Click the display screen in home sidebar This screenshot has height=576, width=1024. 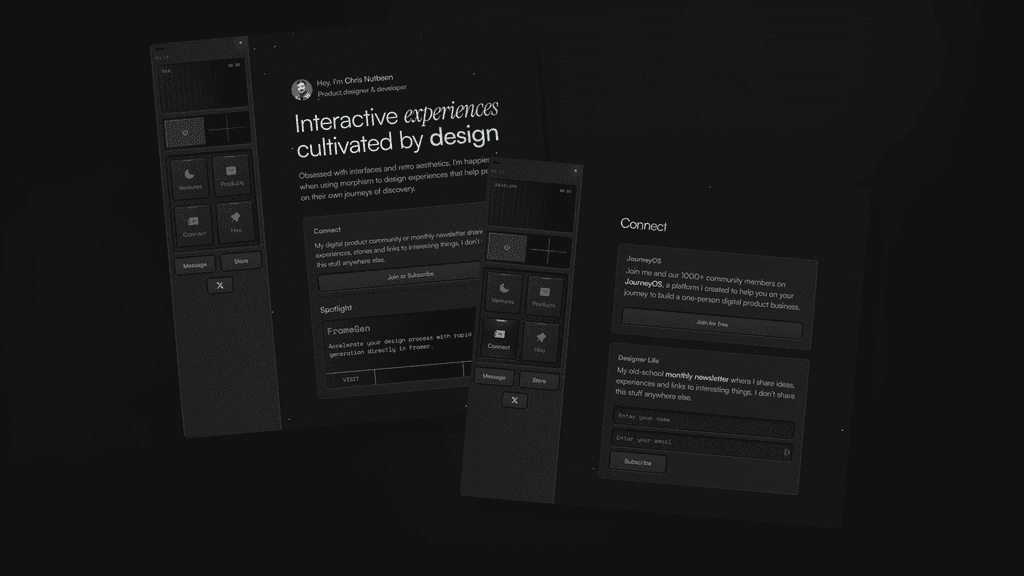[x=204, y=87]
